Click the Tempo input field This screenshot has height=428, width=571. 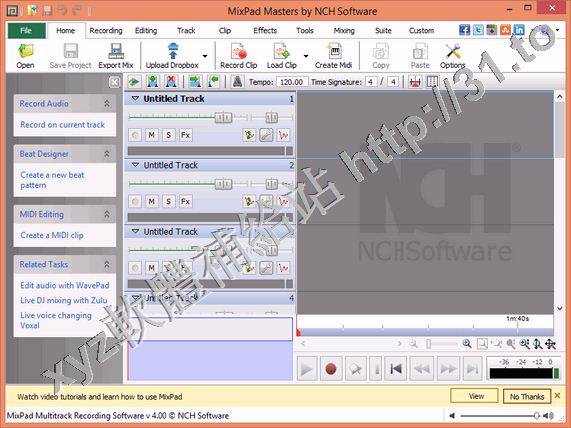[x=292, y=82]
